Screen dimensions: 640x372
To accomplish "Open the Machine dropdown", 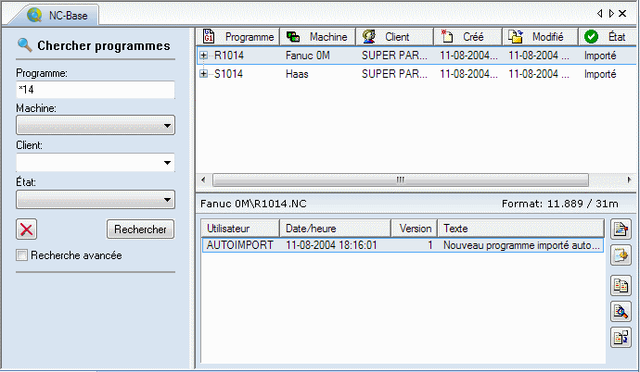I will (x=96, y=125).
